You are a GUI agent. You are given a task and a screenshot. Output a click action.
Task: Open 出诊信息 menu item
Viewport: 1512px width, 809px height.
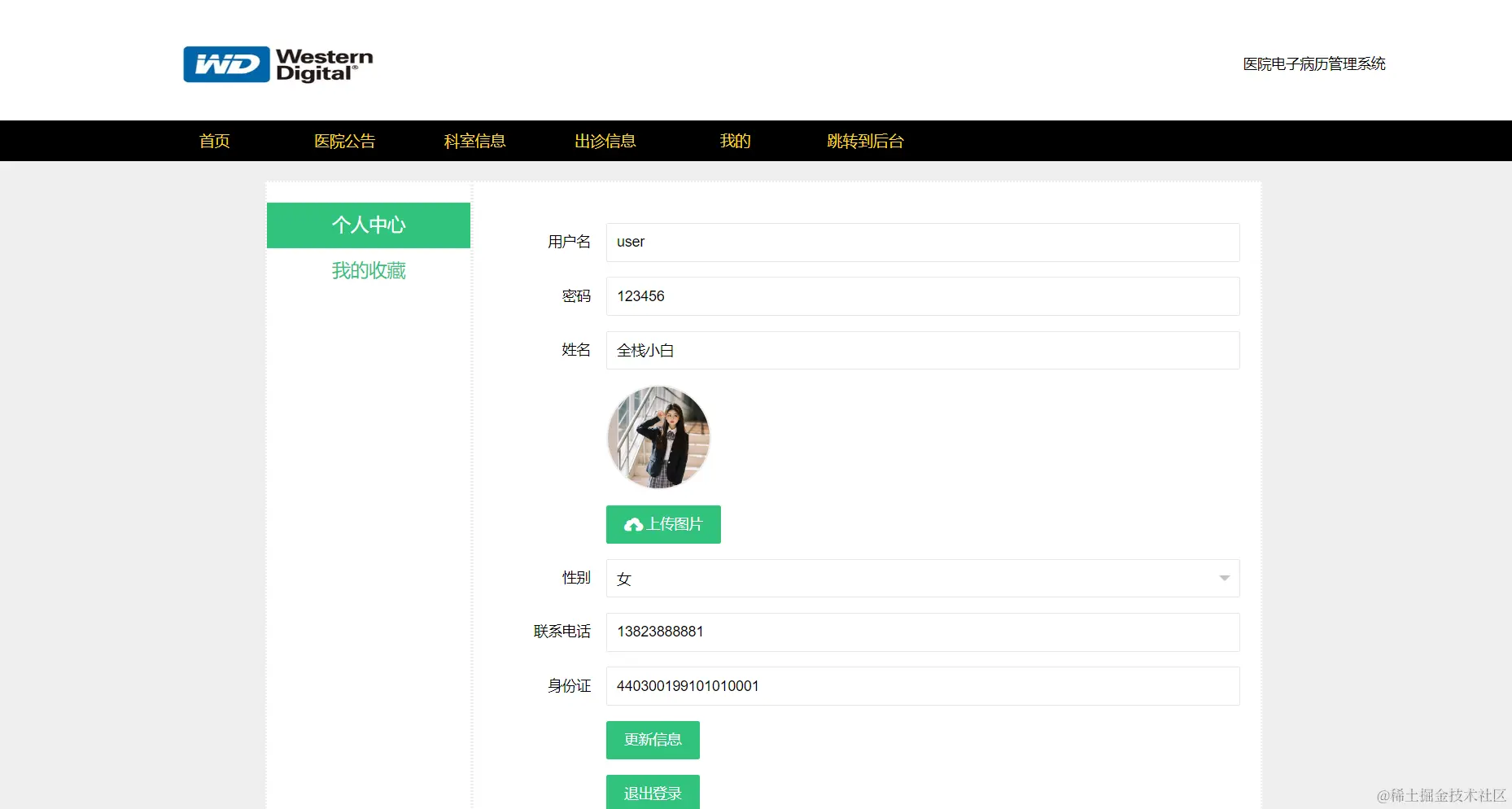point(605,141)
